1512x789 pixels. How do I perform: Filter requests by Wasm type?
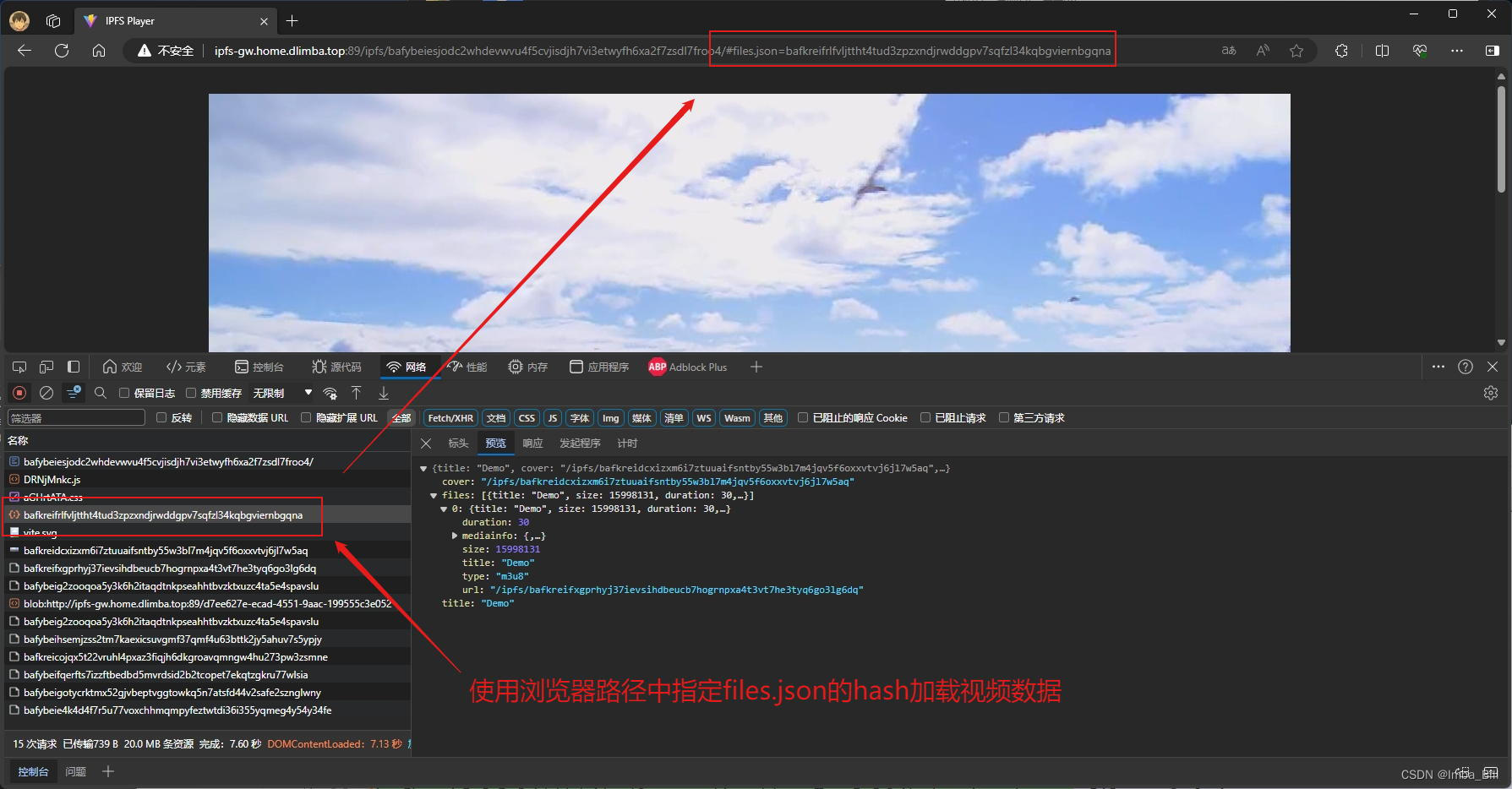[737, 418]
